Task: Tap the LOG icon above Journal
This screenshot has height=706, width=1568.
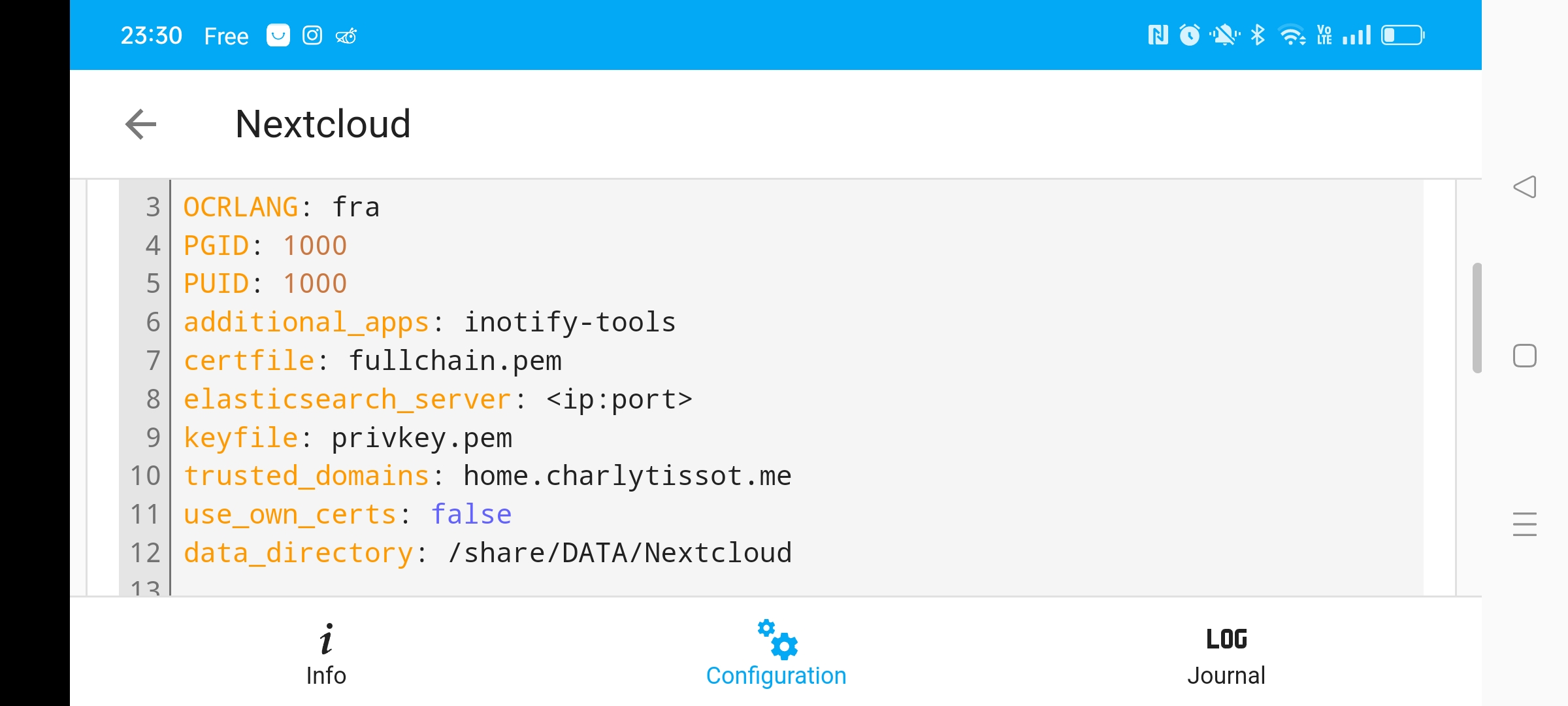Action: [x=1226, y=639]
